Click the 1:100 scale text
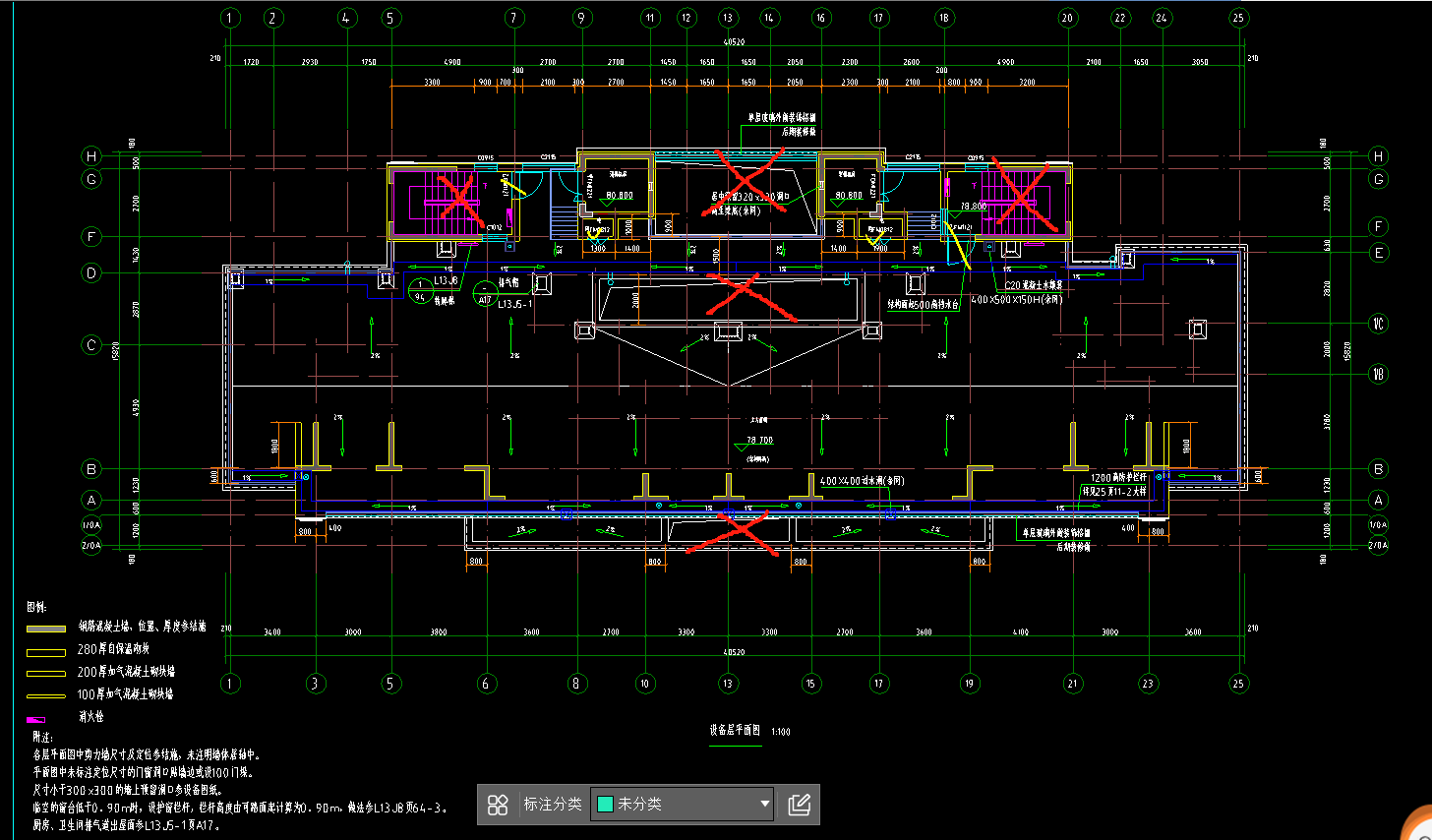This screenshot has width=1432, height=840. click(781, 732)
